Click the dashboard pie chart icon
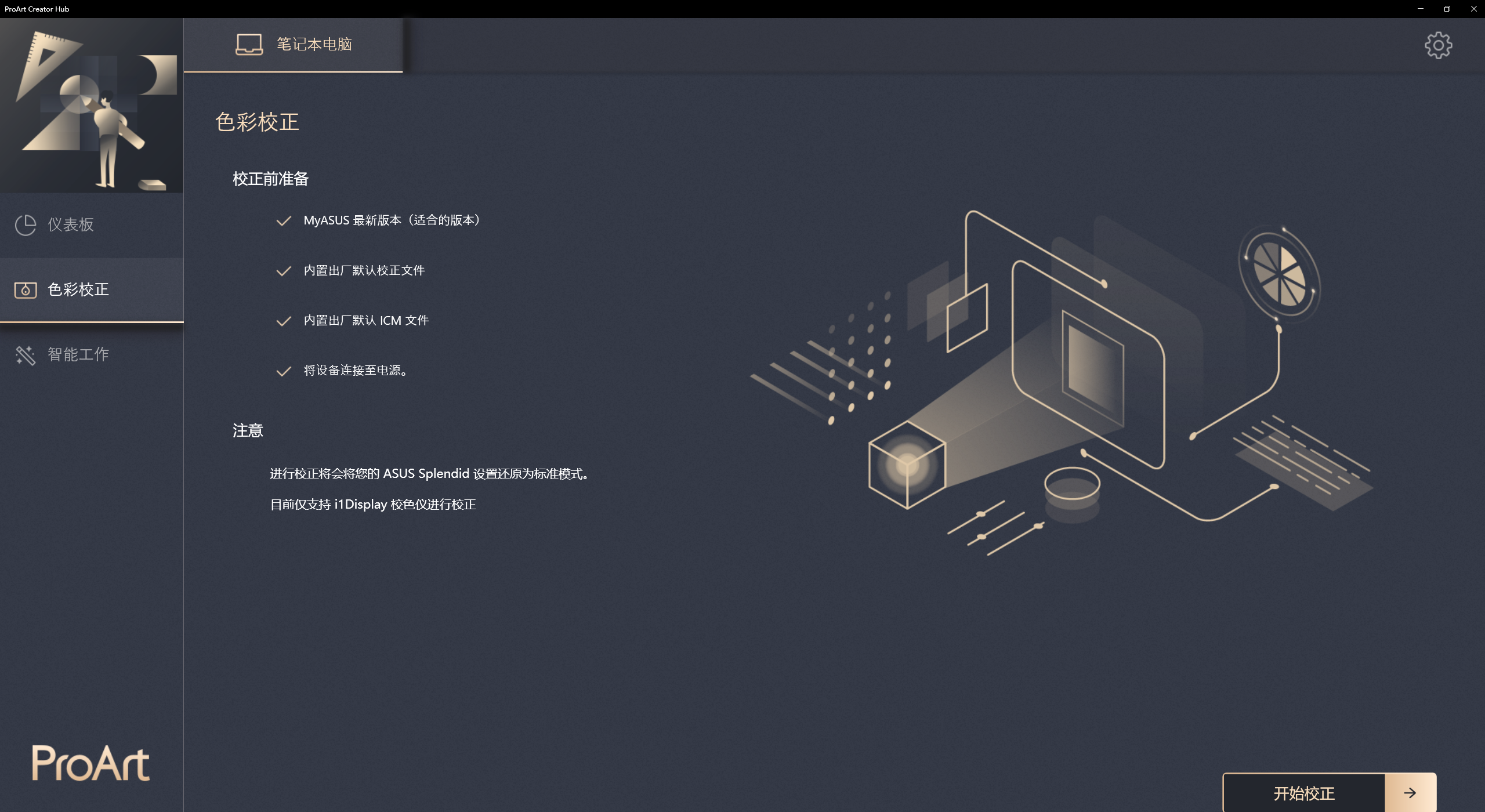Image resolution: width=1485 pixels, height=812 pixels. point(26,225)
